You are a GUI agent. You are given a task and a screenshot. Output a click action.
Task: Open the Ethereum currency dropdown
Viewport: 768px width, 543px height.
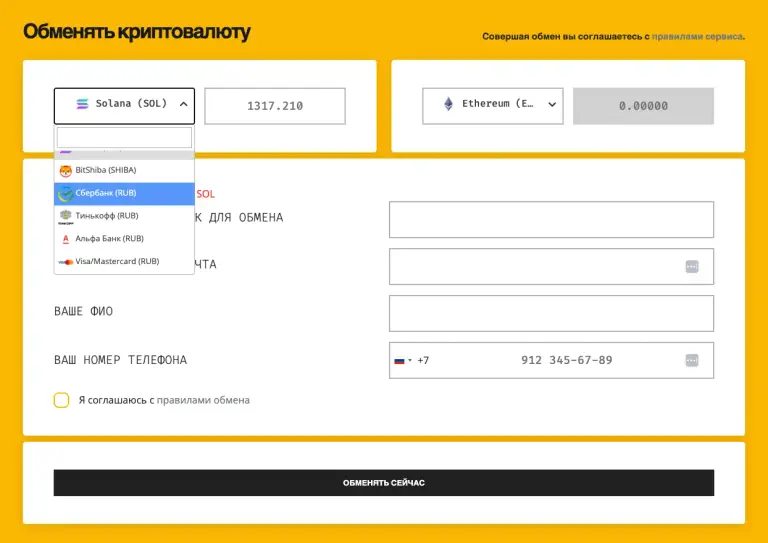(493, 106)
